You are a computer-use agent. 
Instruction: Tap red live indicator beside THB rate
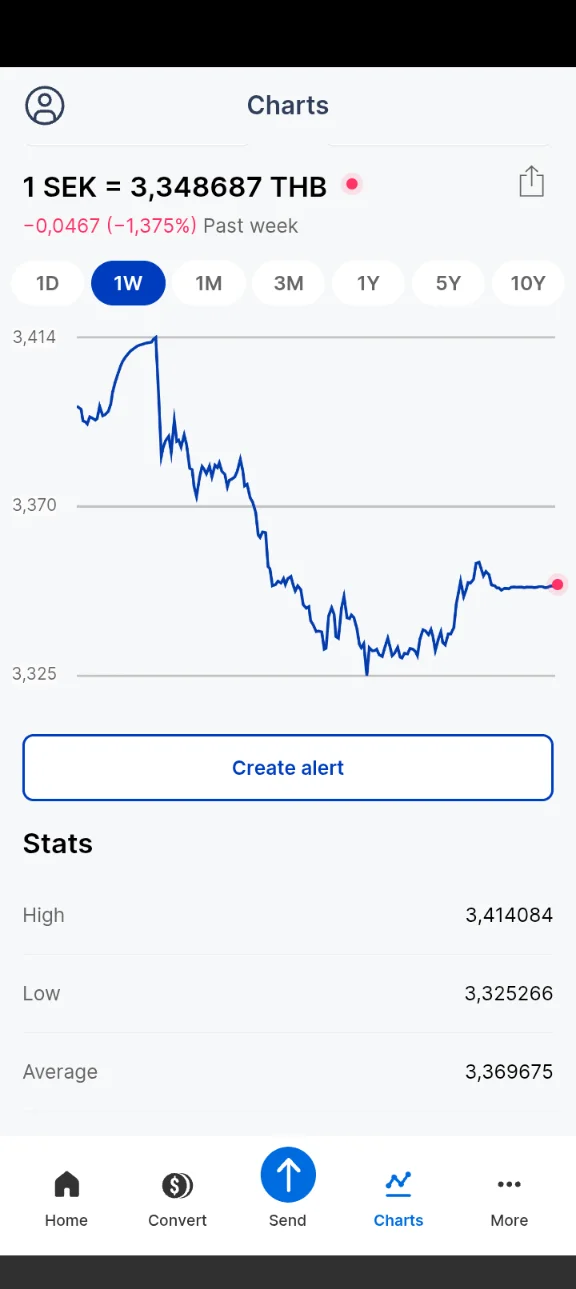[352, 184]
